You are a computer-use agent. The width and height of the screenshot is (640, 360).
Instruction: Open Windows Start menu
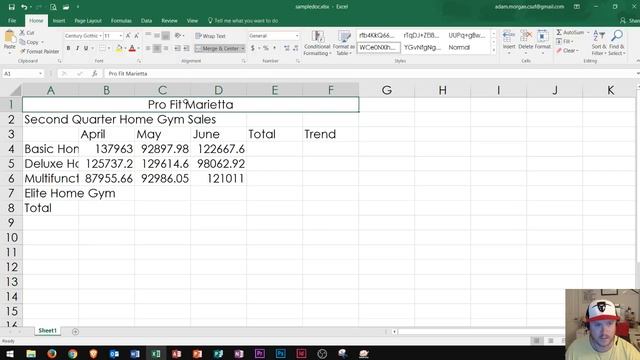pos(10,353)
